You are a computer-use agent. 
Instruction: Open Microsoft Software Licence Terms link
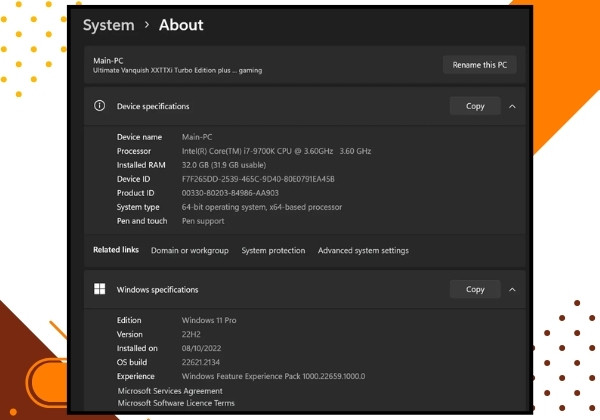176,403
